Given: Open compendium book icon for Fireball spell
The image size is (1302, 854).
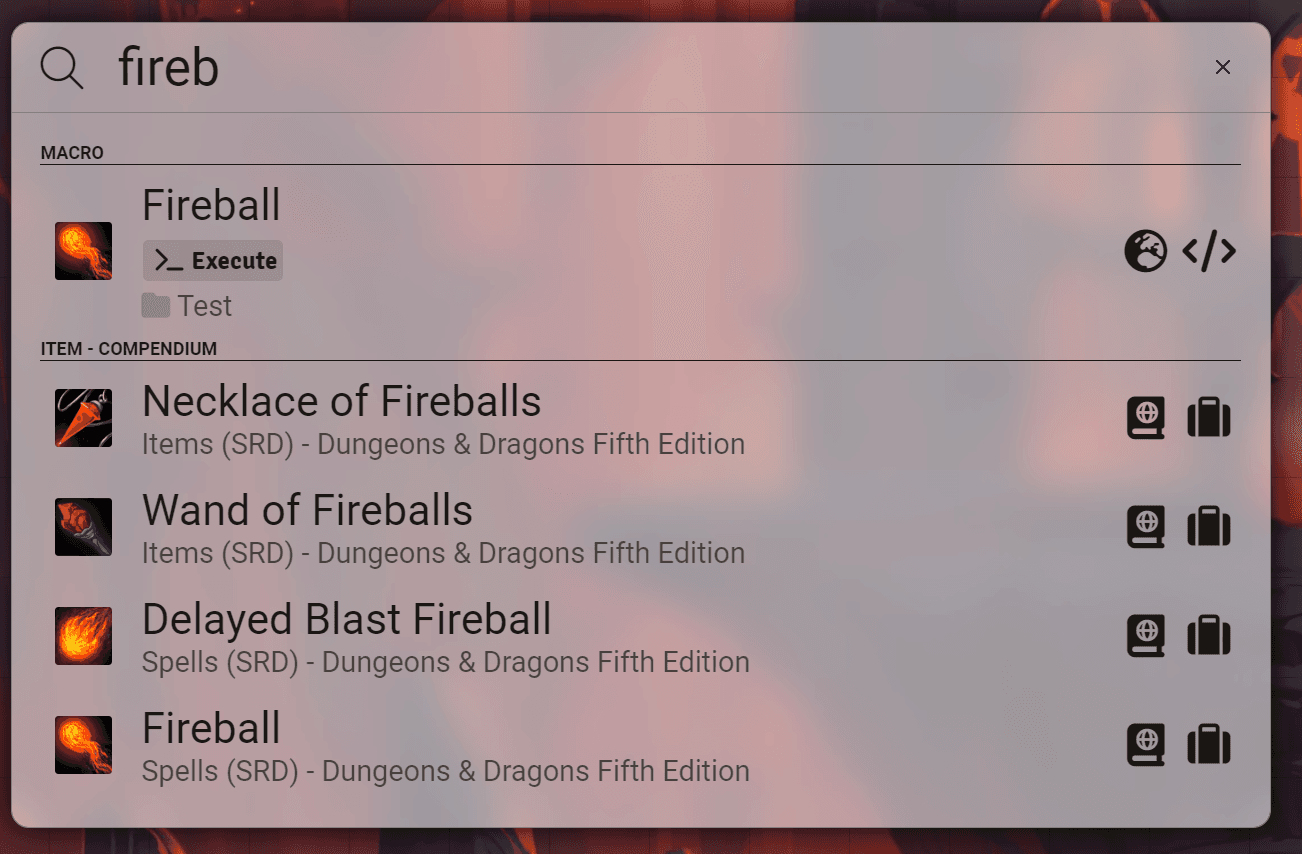Looking at the screenshot, I should click(x=1146, y=745).
